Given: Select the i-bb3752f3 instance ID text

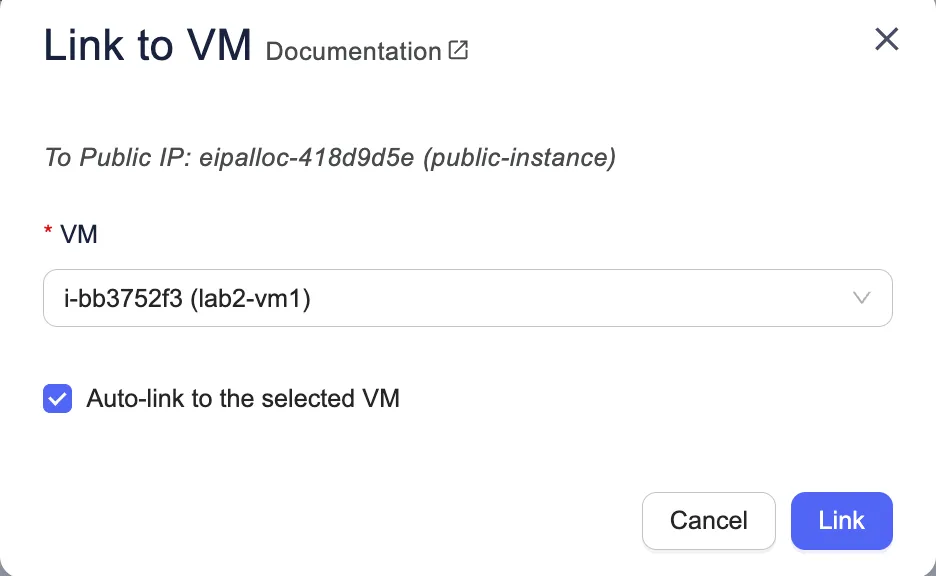Looking at the screenshot, I should tap(122, 298).
